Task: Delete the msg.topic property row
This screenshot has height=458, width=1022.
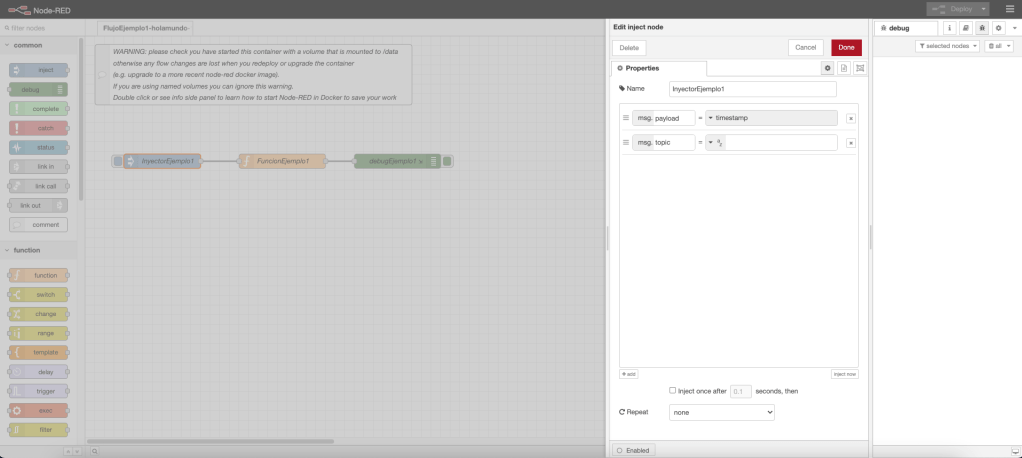Action: point(850,143)
